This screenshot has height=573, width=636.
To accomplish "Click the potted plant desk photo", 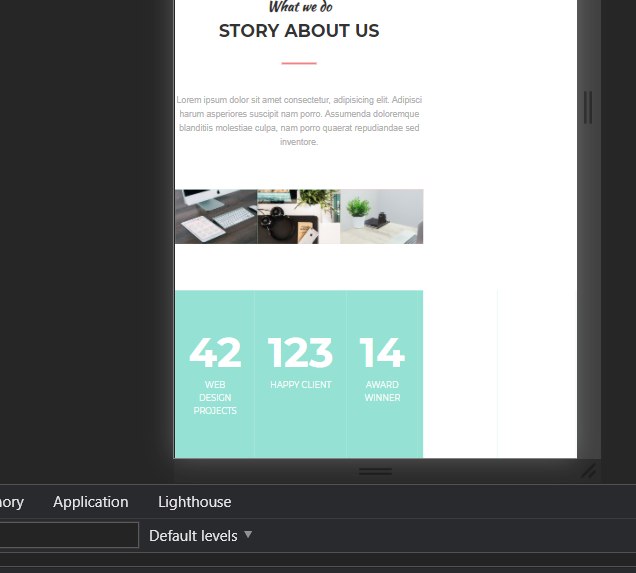I will coord(382,217).
